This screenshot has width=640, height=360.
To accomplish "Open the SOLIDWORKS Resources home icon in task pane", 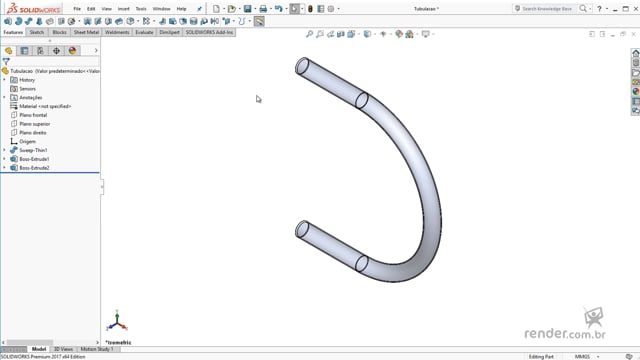I will point(636,53).
